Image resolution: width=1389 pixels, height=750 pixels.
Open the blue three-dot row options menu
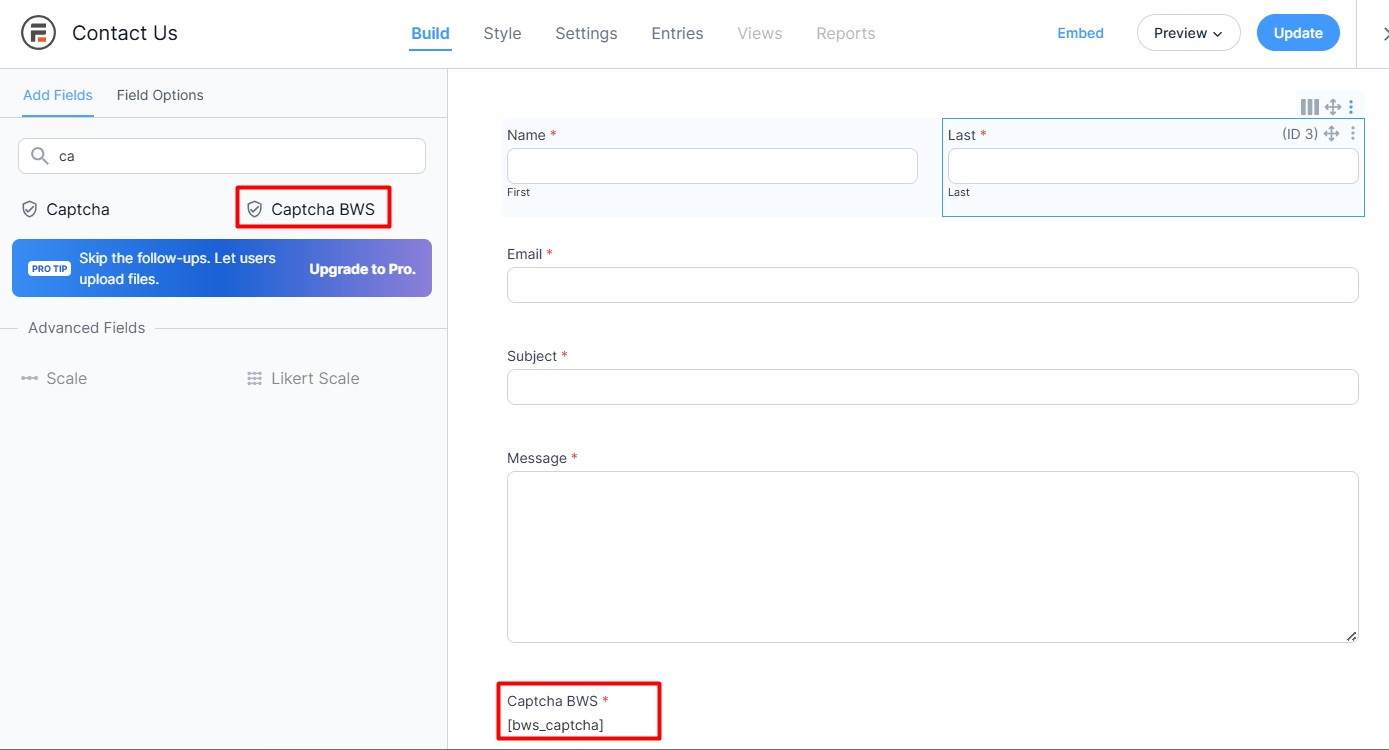click(x=1351, y=106)
